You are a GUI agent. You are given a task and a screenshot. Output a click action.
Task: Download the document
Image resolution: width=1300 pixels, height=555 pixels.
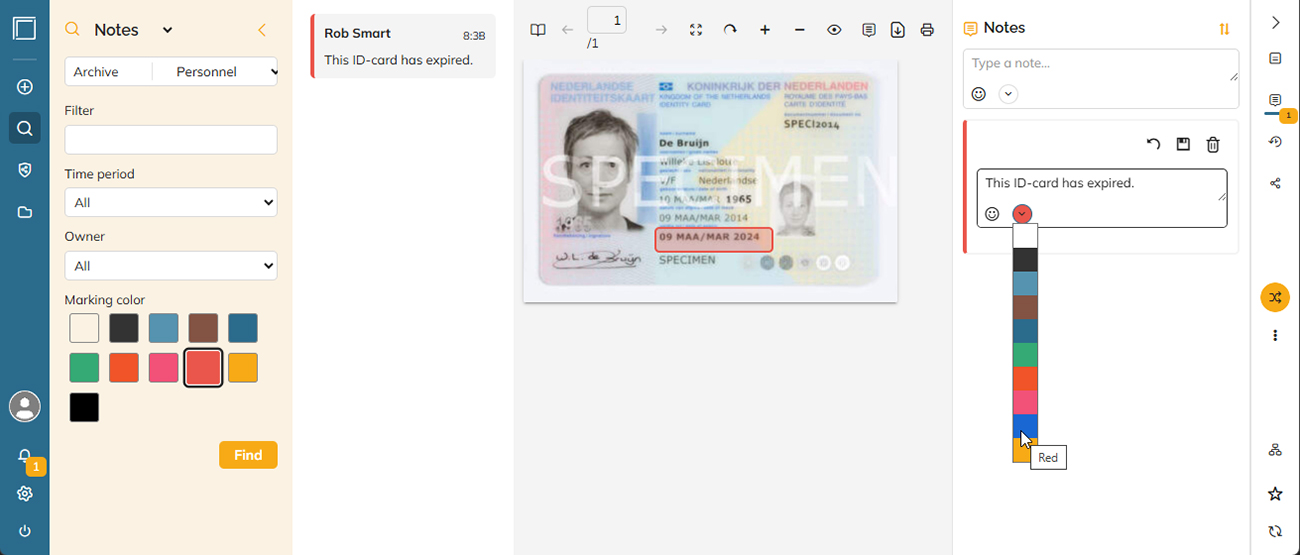(898, 30)
